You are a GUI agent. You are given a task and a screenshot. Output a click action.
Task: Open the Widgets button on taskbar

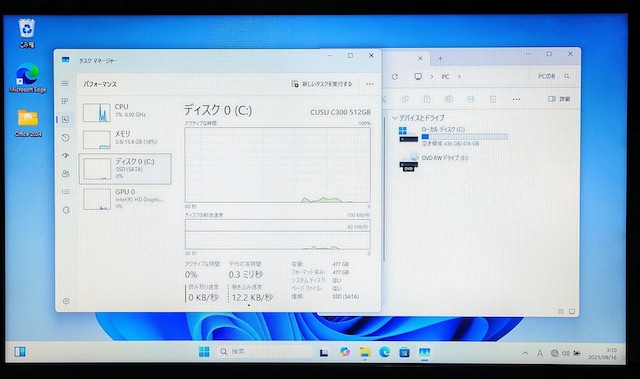point(20,352)
